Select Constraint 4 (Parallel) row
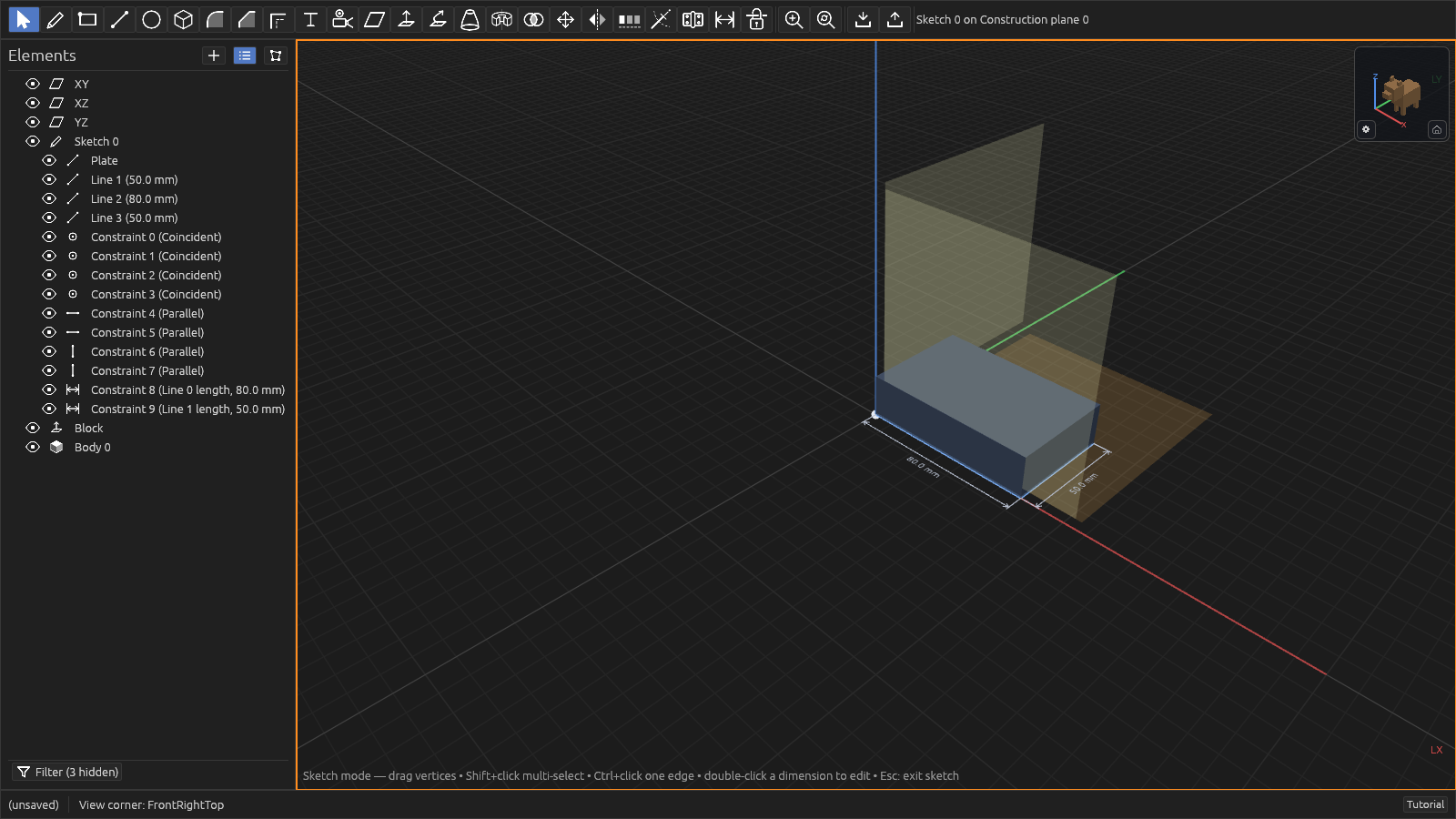This screenshot has height=819, width=1456. tap(147, 313)
